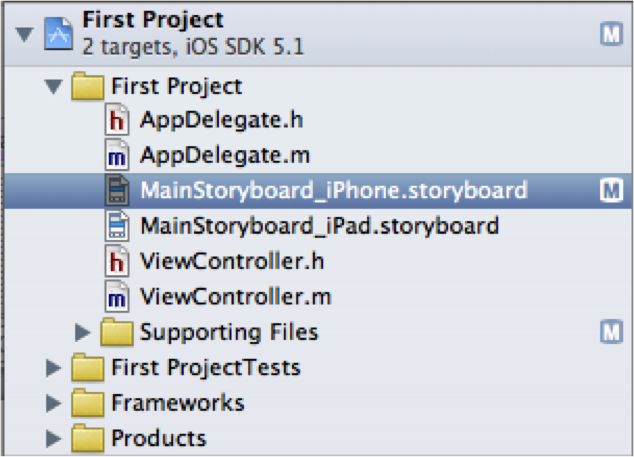Screen dimensions: 634x457
Task: Click the modified badge on MainStoryboard_iPhone row
Action: [x=610, y=190]
